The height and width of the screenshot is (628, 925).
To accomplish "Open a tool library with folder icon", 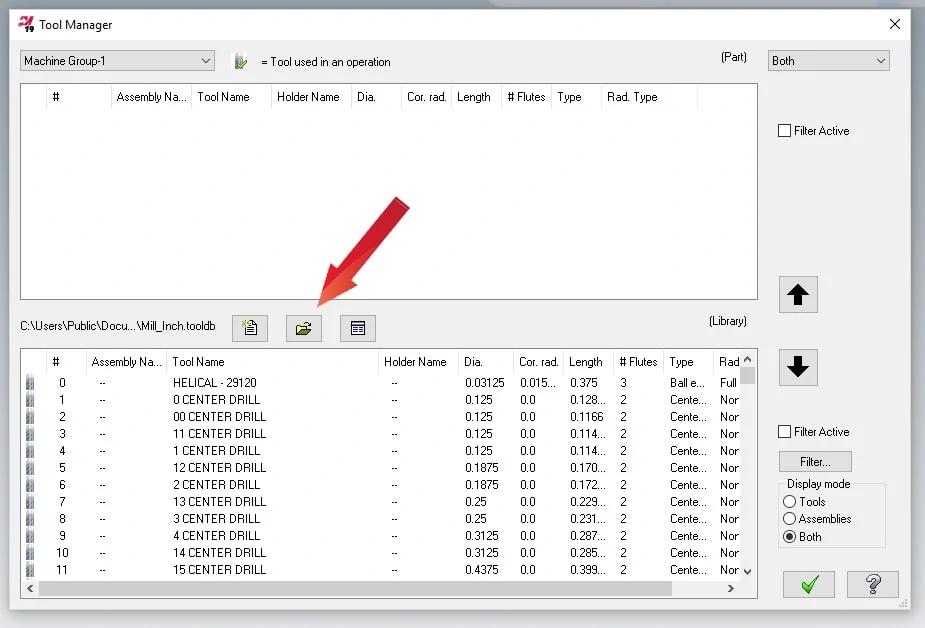I will point(304,328).
